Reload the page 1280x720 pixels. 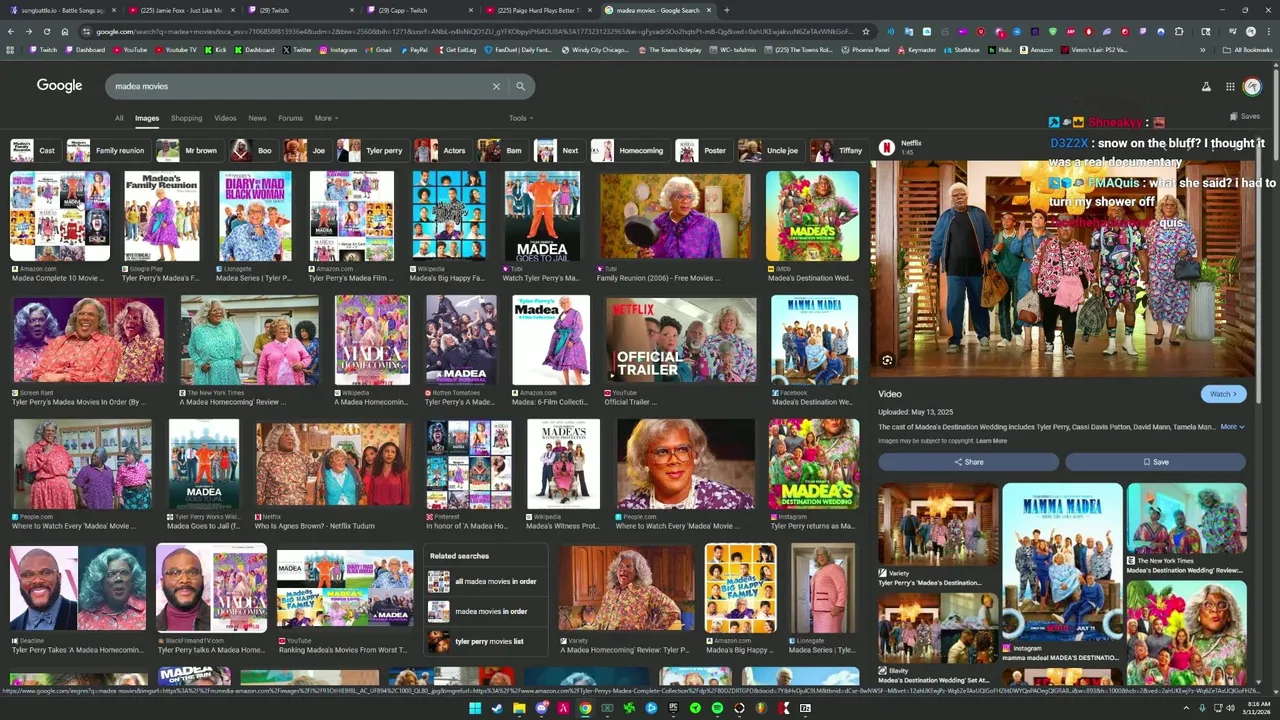click(46, 31)
